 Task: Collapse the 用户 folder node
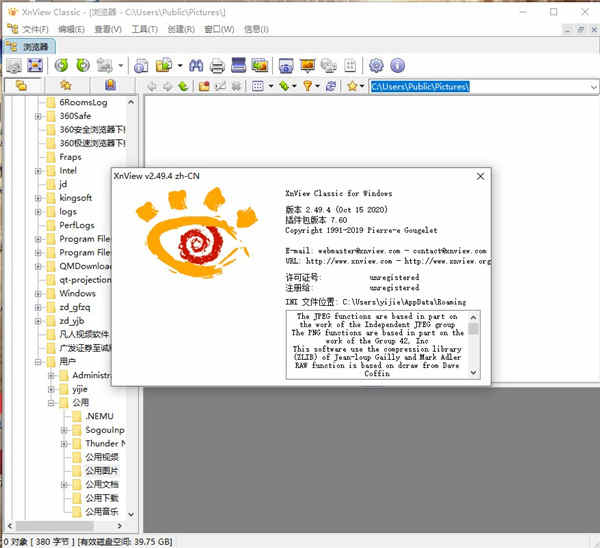38,362
